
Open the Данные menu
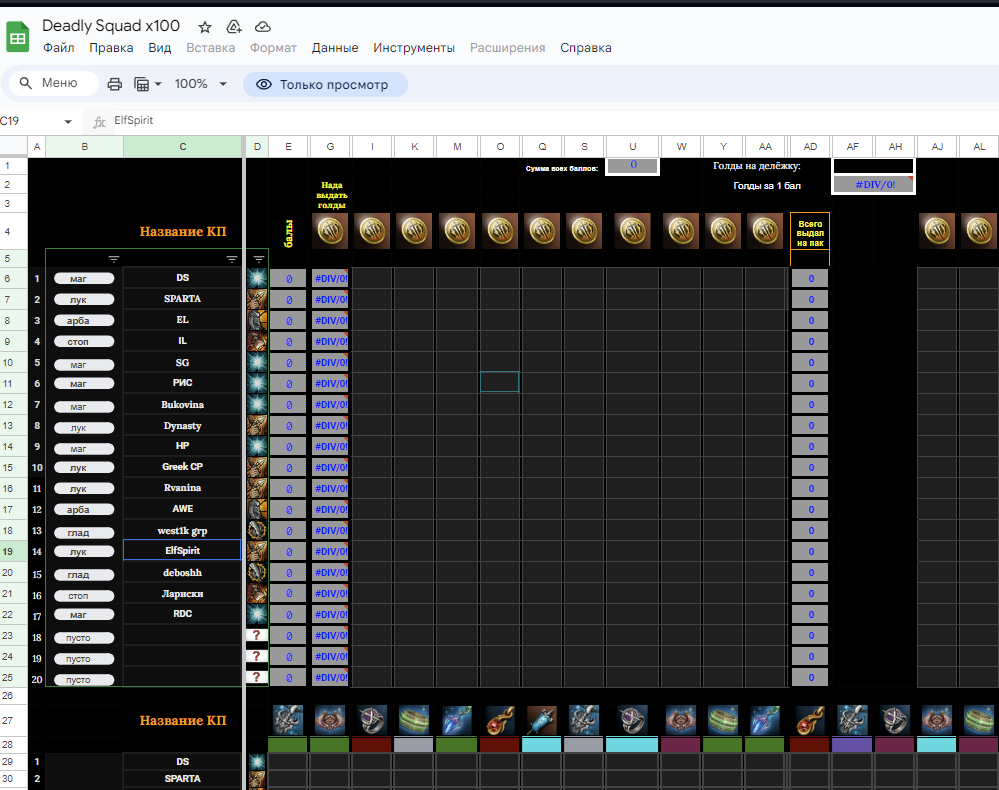pyautogui.click(x=335, y=48)
